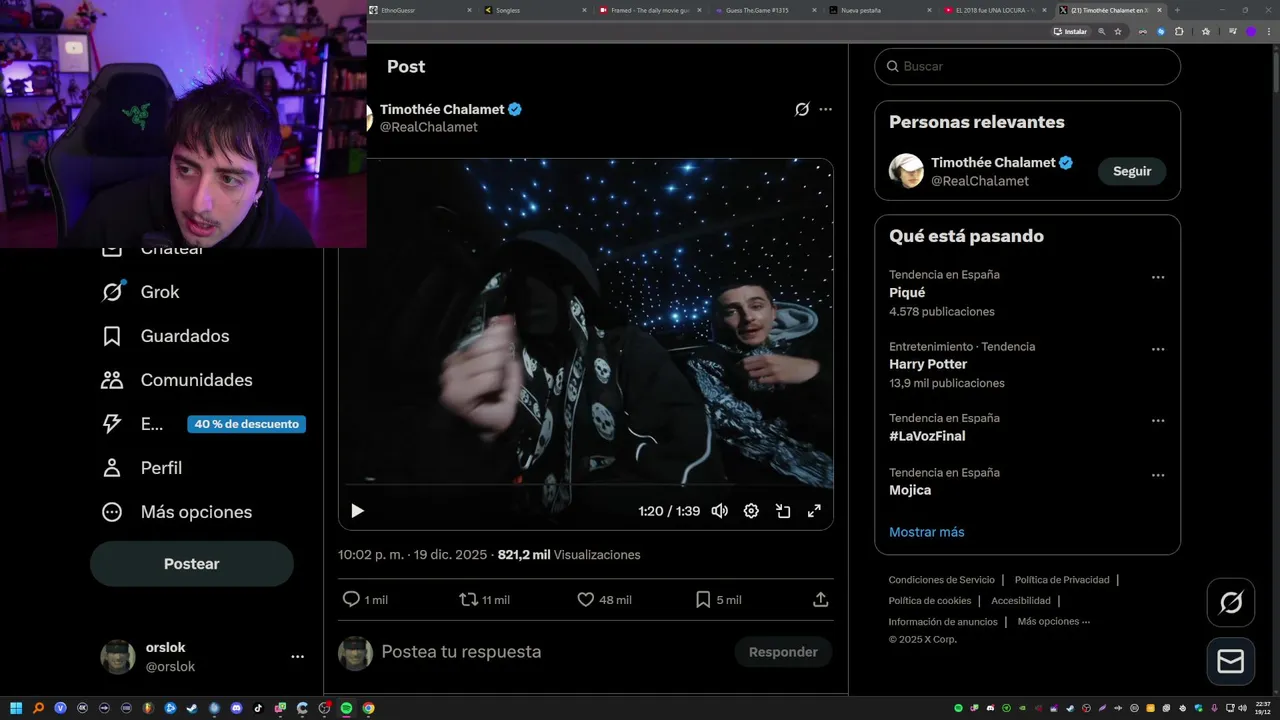Viewport: 1280px width, 720px height.
Task: Open Política de cookies link
Action: click(930, 601)
